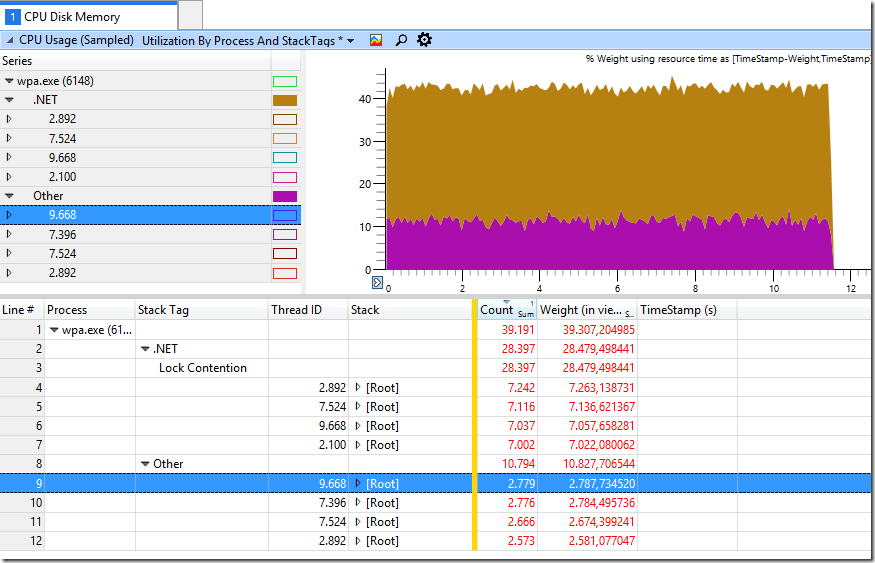The height and width of the screenshot is (563, 875).
Task: Expand series 7.396 under Other
Action: point(9,234)
